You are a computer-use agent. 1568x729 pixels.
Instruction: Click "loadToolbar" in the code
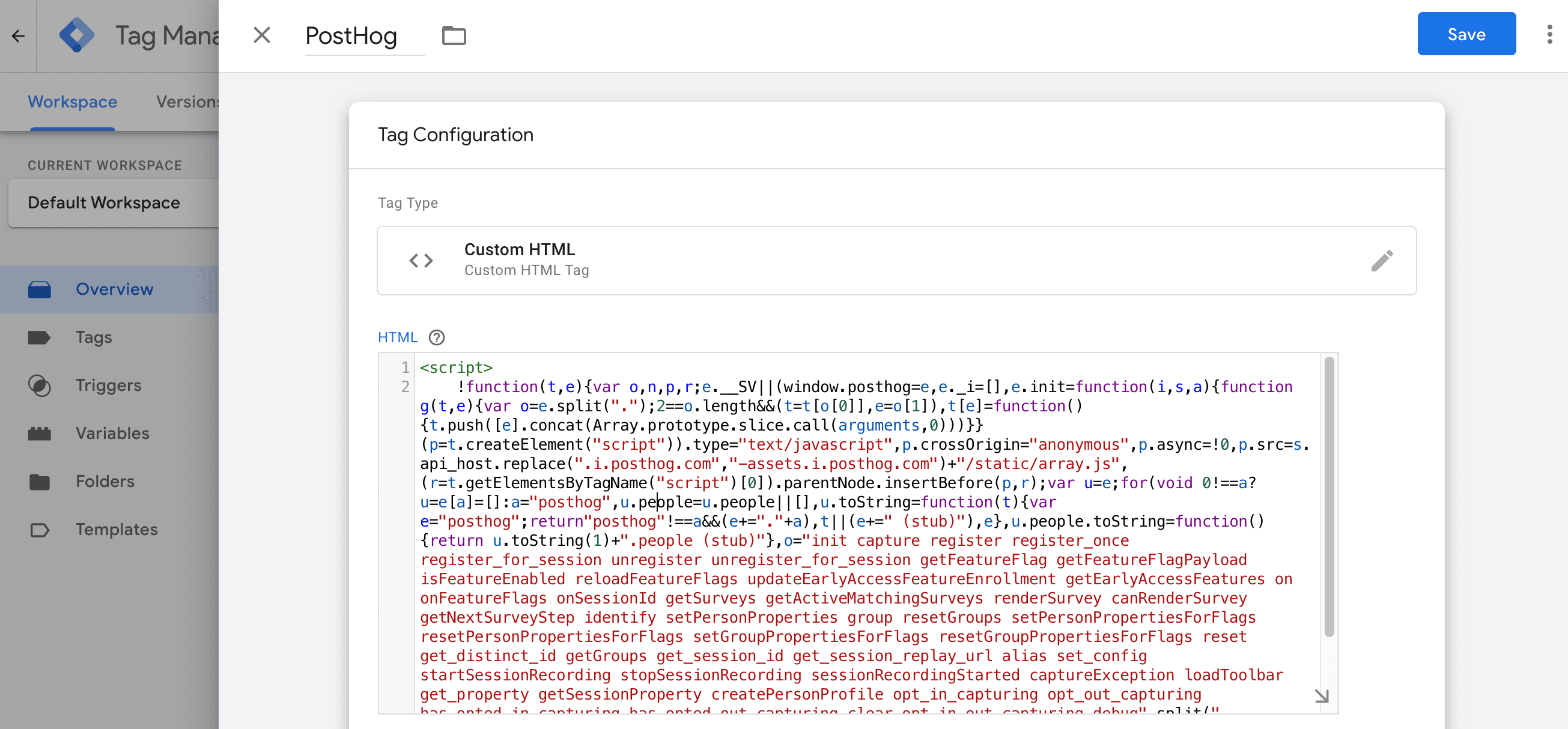tap(1234, 676)
